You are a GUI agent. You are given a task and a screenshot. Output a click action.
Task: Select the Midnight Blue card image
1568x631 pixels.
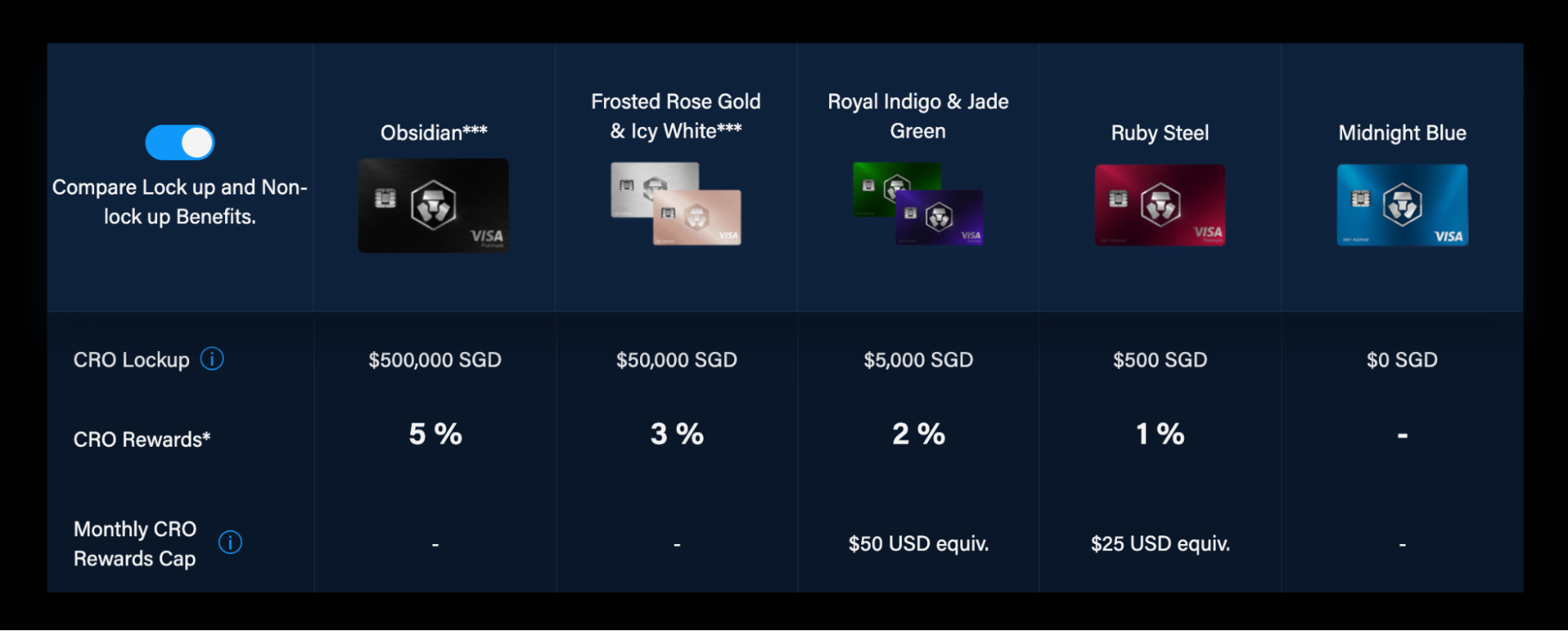pyautogui.click(x=1402, y=205)
